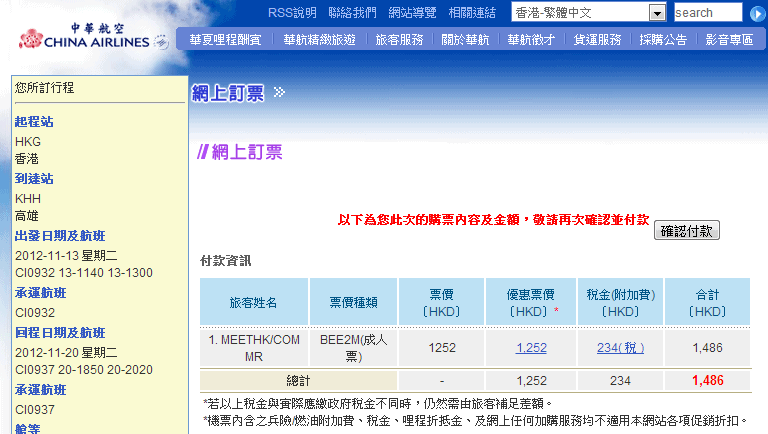This screenshot has height=434, width=768.
Task: Open the 相關連結 related links
Action: tap(472, 13)
